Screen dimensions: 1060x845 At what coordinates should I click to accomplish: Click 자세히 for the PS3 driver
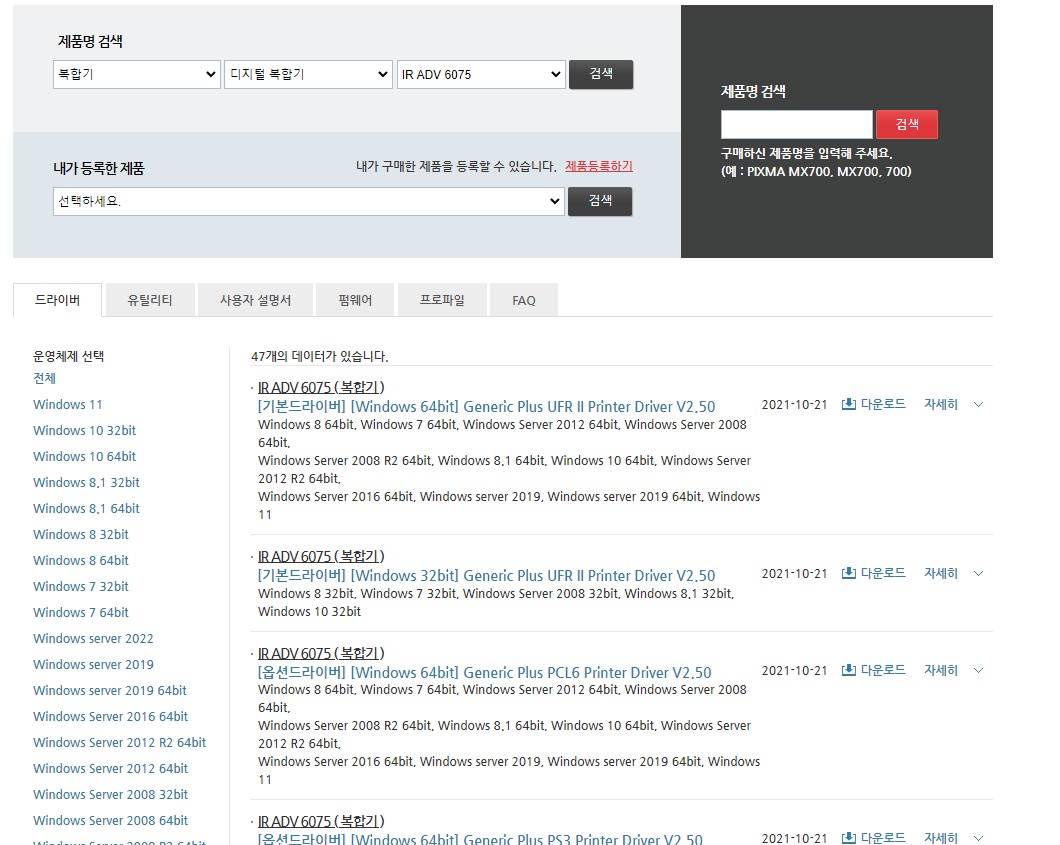pyautogui.click(x=941, y=838)
